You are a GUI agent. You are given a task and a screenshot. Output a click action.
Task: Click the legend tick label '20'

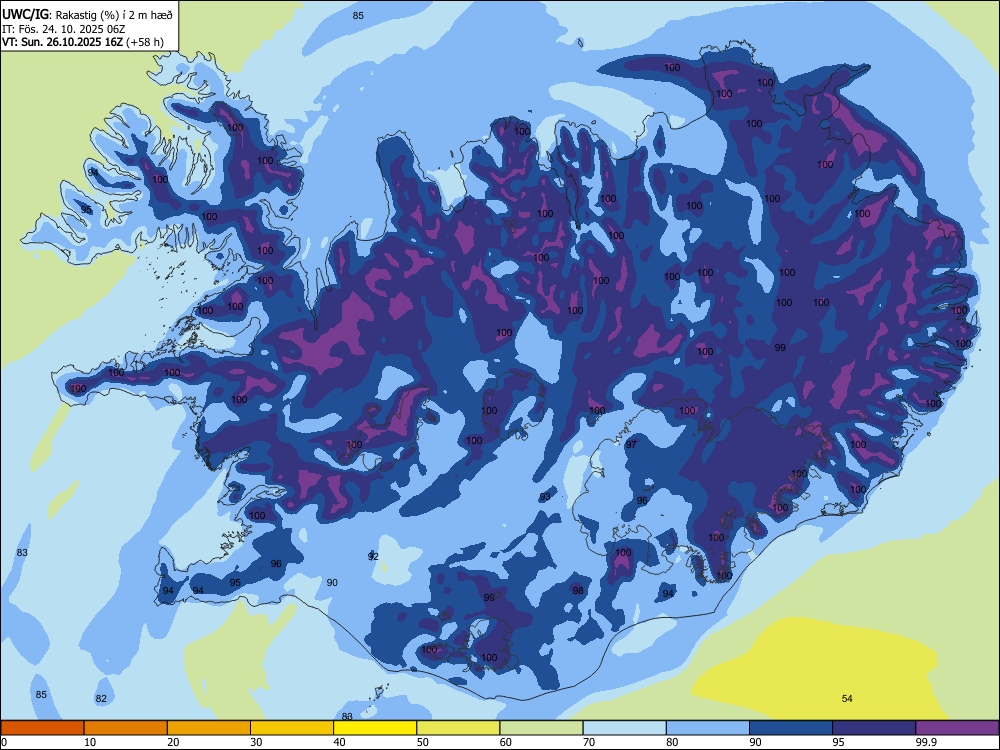[x=173, y=742]
